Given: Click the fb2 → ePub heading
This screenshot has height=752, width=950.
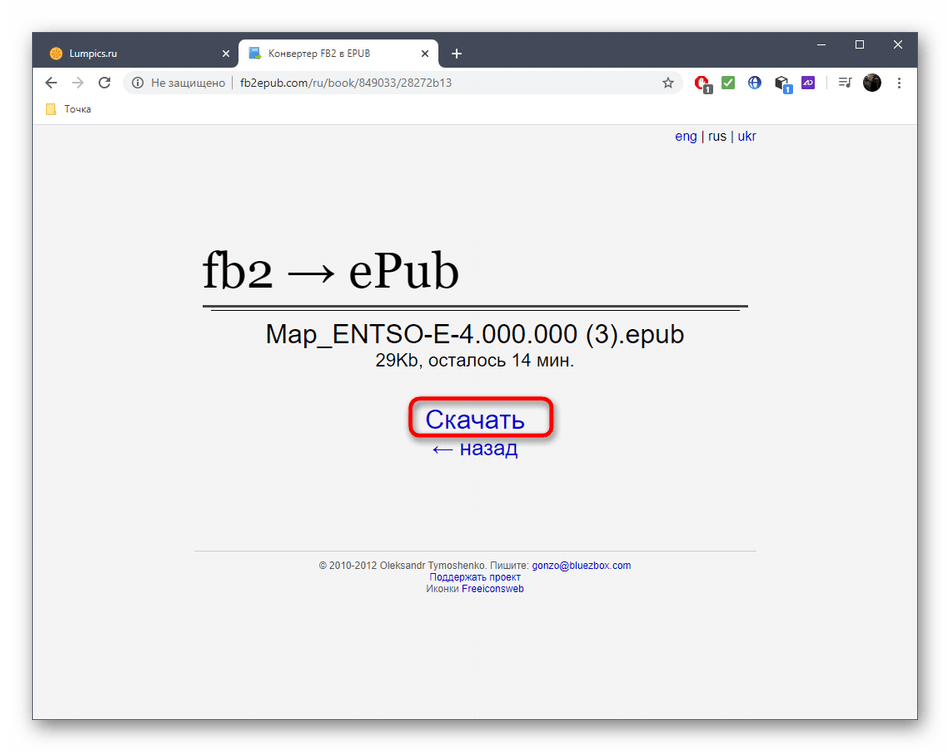Looking at the screenshot, I should pos(330,271).
